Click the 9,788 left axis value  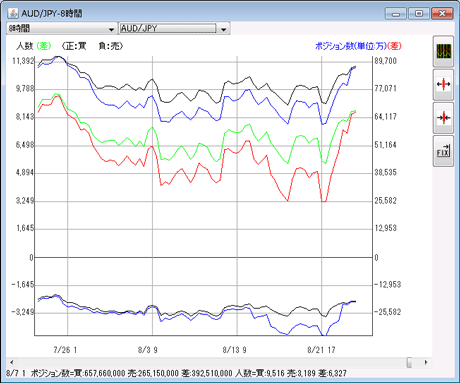point(25,88)
